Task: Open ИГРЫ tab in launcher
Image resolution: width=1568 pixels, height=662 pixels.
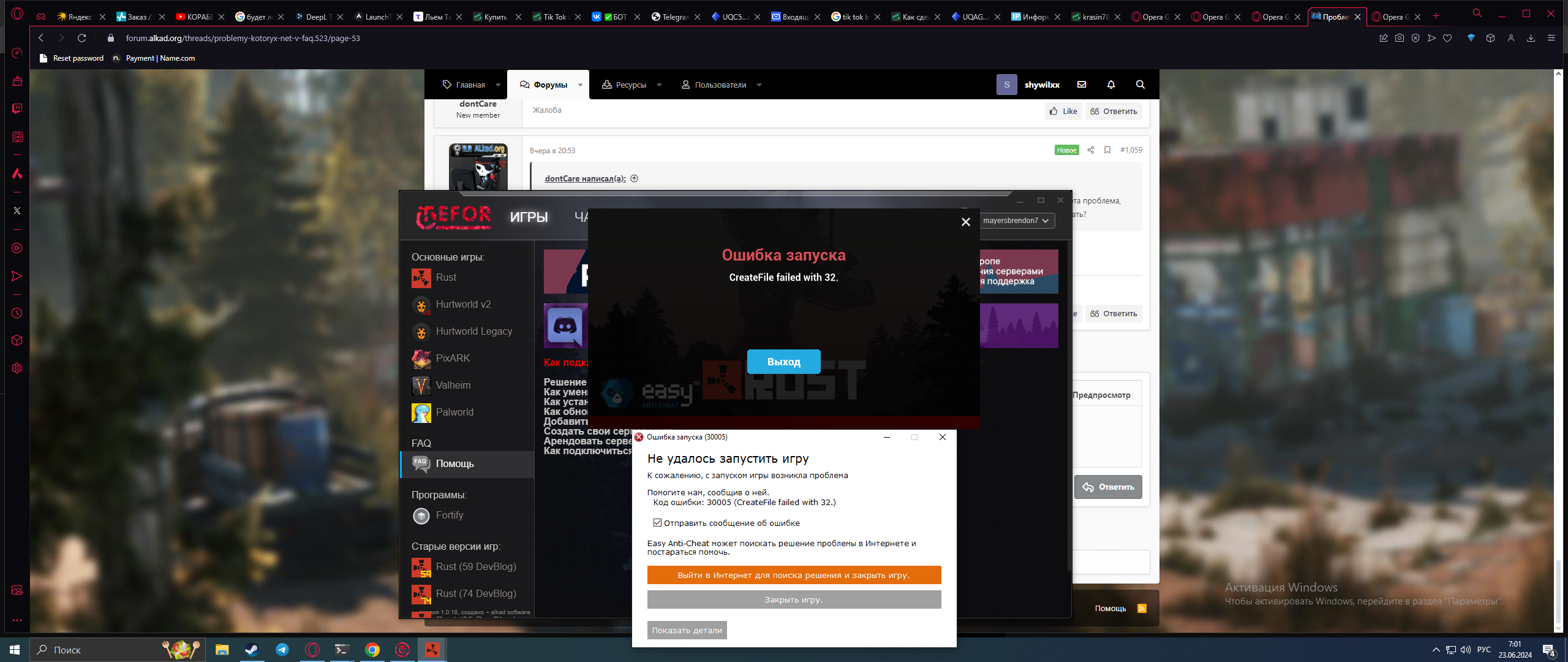Action: pos(529,217)
